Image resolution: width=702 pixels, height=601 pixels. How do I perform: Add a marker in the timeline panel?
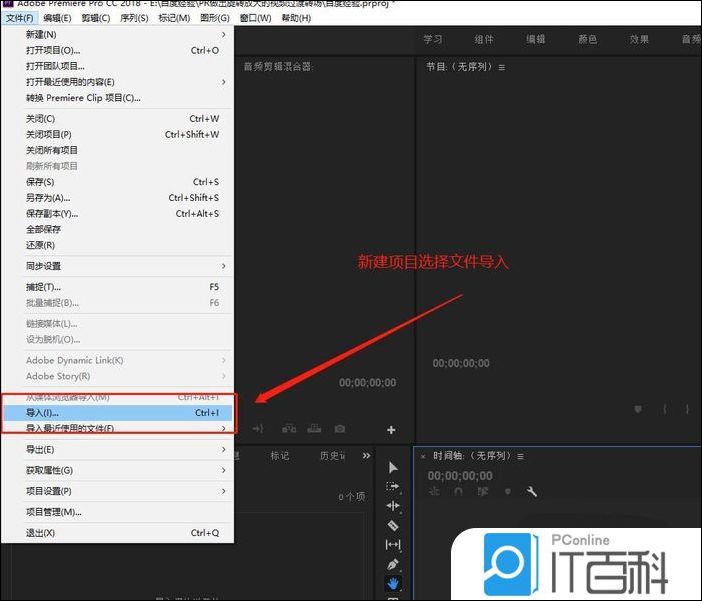pyautogui.click(x=507, y=492)
